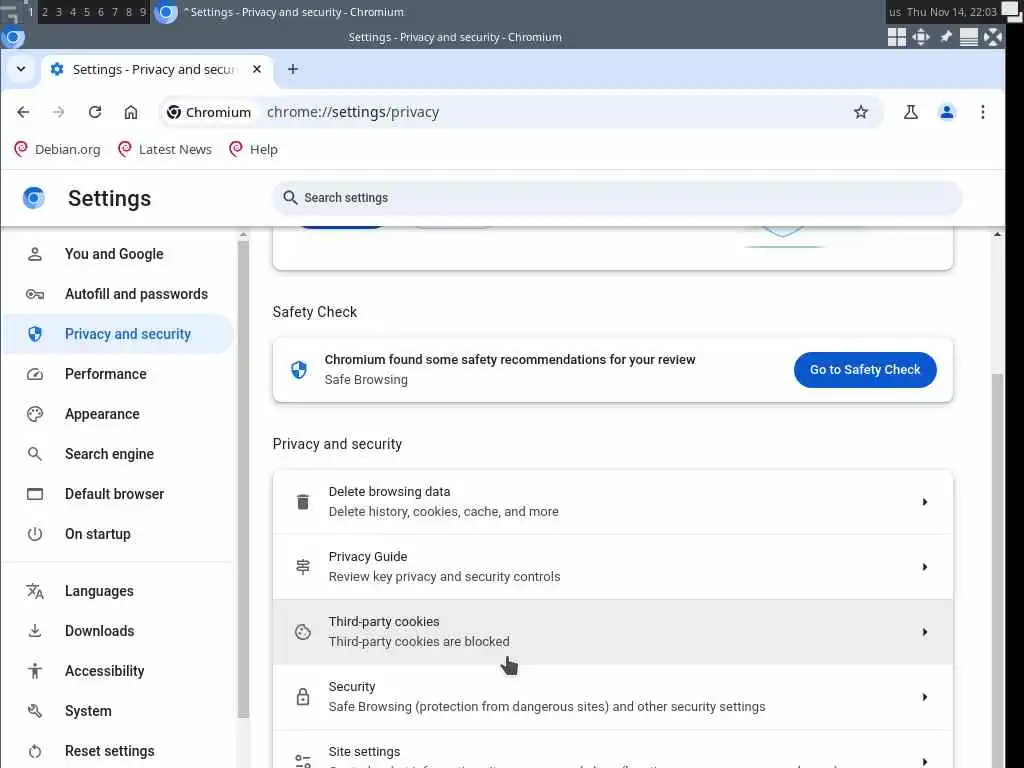
Task: Click the sidebar vertical scrollbar
Action: 243,480
